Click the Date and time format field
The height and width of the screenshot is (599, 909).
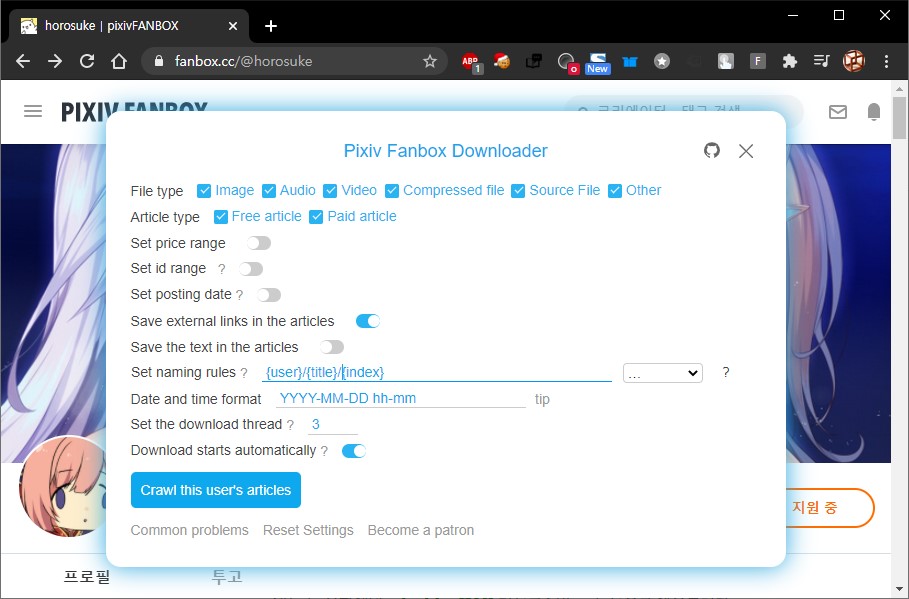[401, 398]
